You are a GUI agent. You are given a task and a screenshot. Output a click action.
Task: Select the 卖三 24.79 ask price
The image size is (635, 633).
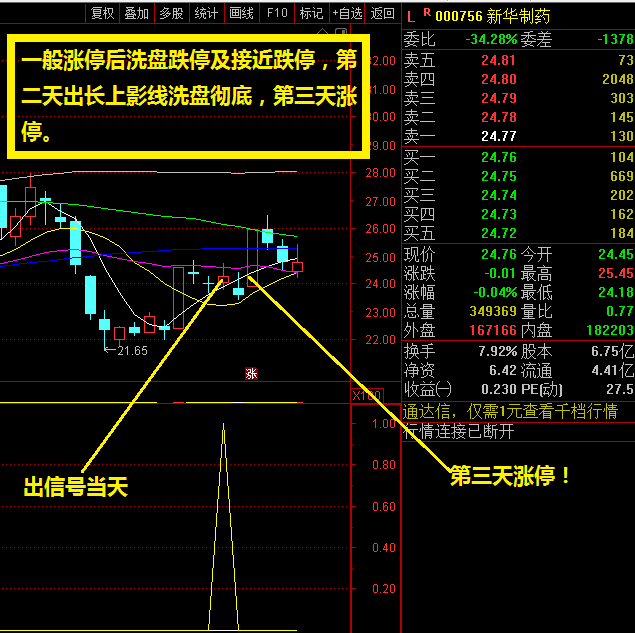pyautogui.click(x=499, y=98)
